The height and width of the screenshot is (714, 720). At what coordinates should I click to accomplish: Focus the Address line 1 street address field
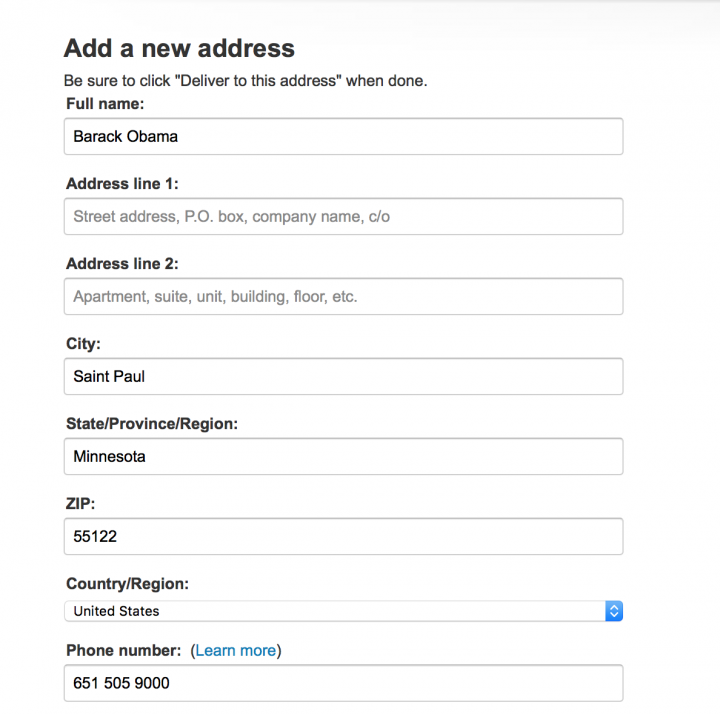point(343,216)
